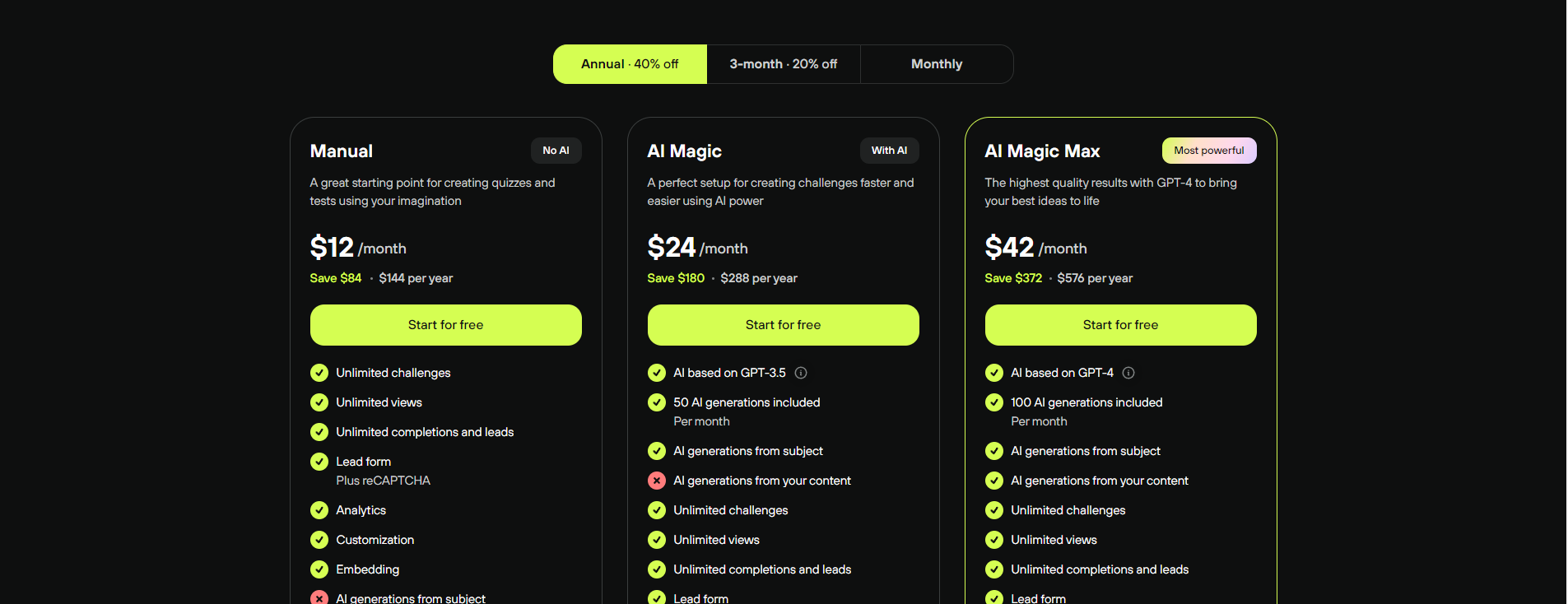This screenshot has height=604, width=1568.
Task: Open info icon next to GPT-3.5
Action: tap(801, 373)
